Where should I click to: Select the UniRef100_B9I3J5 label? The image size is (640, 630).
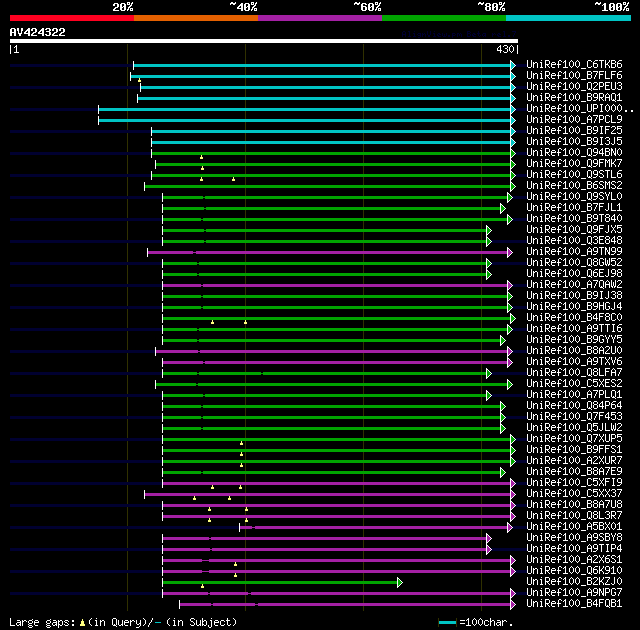[574, 142]
